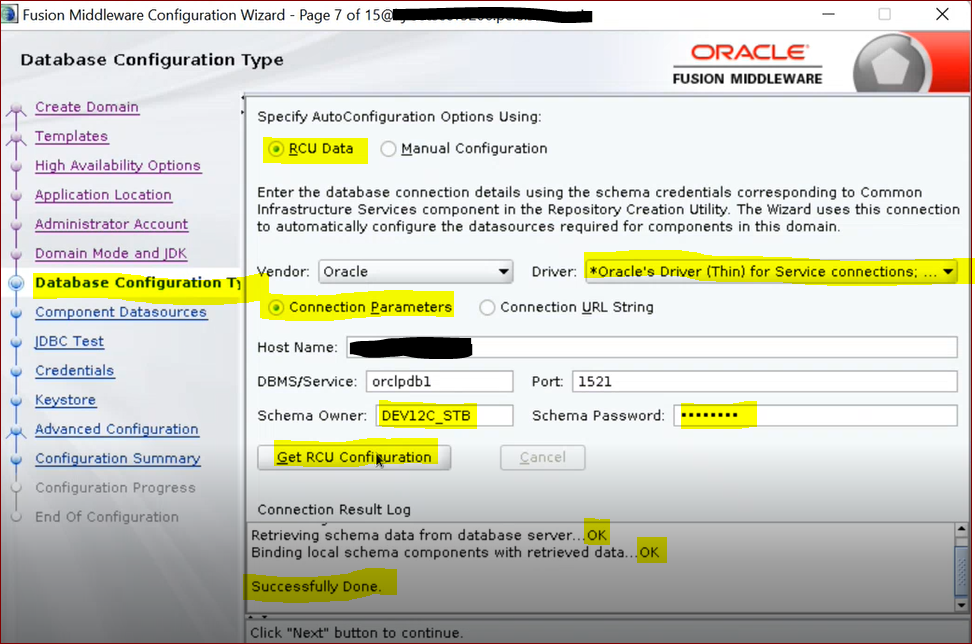This screenshot has width=976, height=644.
Task: Click the JDBC Test step bullet icon
Action: [17, 342]
